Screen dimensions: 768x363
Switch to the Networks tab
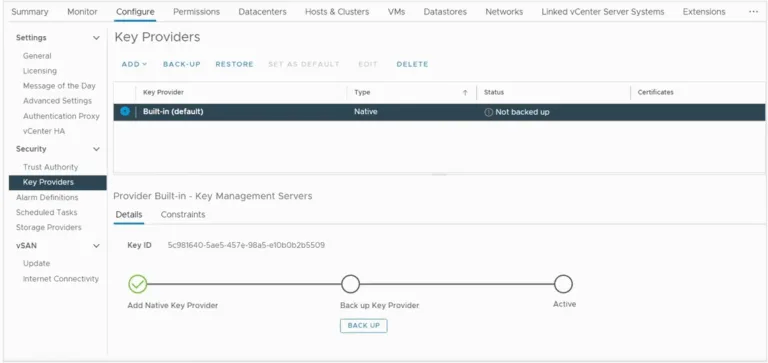click(504, 12)
